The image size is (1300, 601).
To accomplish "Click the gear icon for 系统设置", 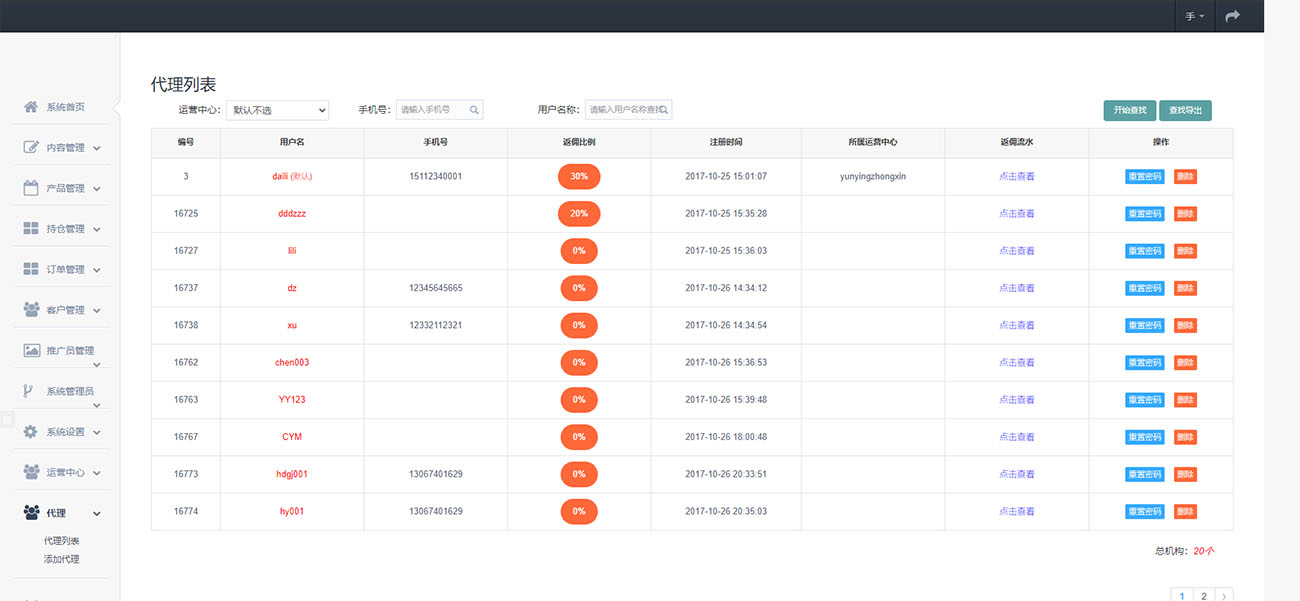I will click(x=31, y=432).
